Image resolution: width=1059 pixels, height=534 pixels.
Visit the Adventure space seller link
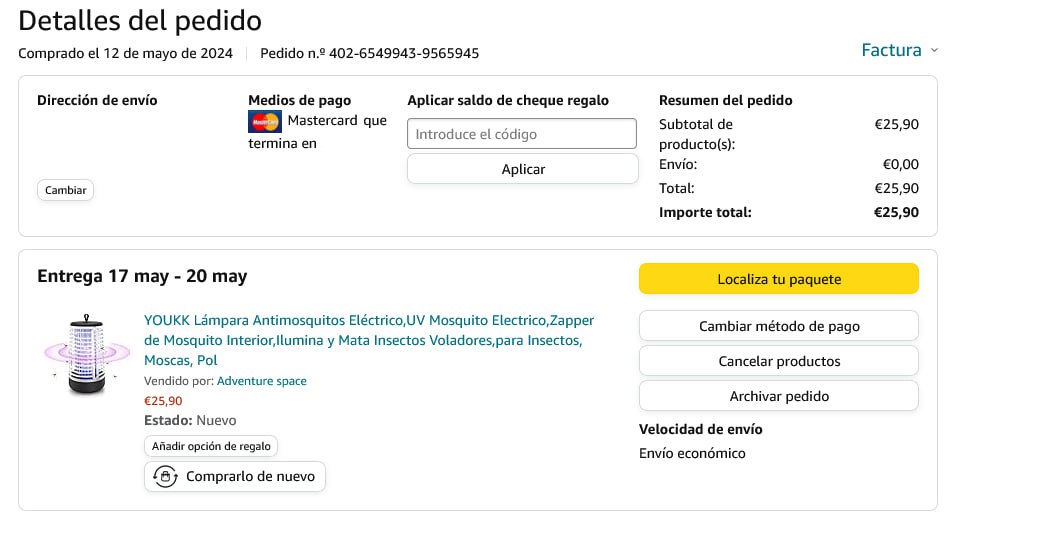262,381
